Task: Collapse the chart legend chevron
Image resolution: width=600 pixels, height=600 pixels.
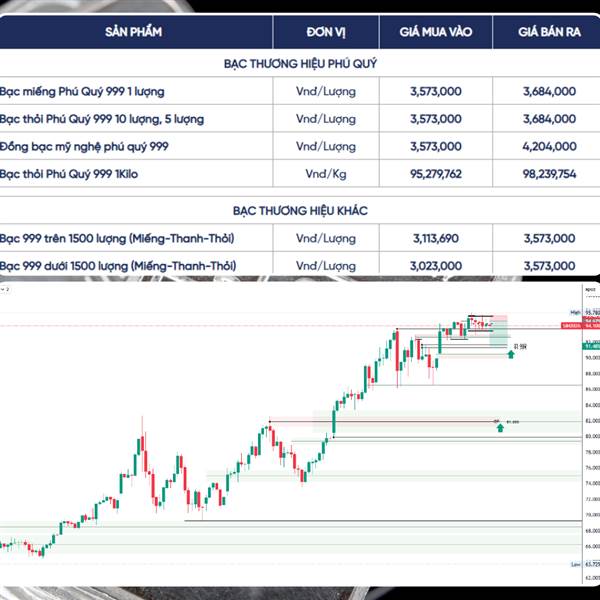Action: click(x=3, y=290)
